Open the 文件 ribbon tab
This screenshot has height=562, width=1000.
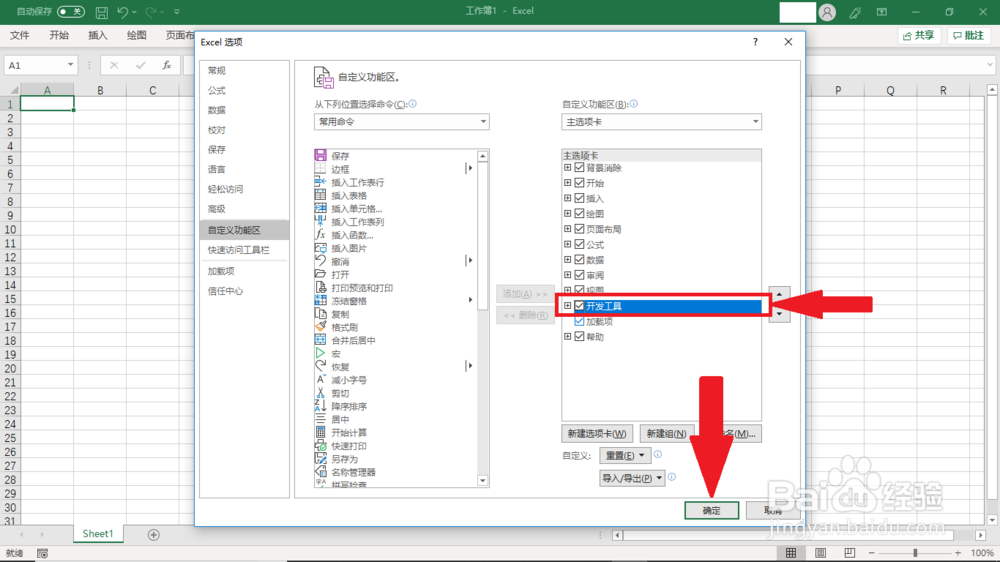click(x=20, y=35)
